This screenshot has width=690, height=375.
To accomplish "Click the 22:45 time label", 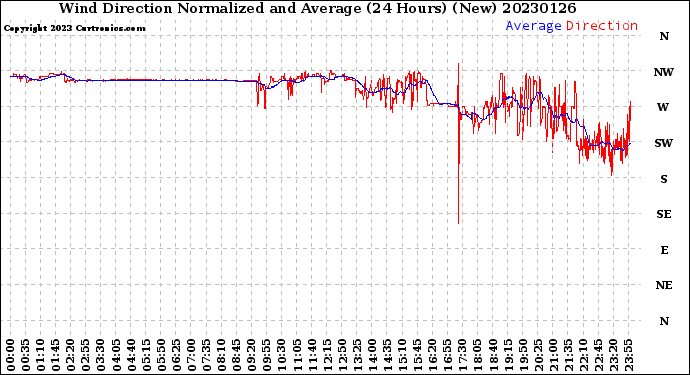I will [598, 355].
